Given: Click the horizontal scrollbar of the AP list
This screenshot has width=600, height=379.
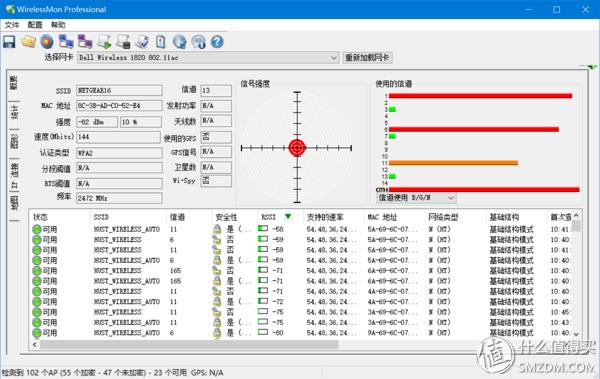Looking at the screenshot, I should click(x=189, y=345).
